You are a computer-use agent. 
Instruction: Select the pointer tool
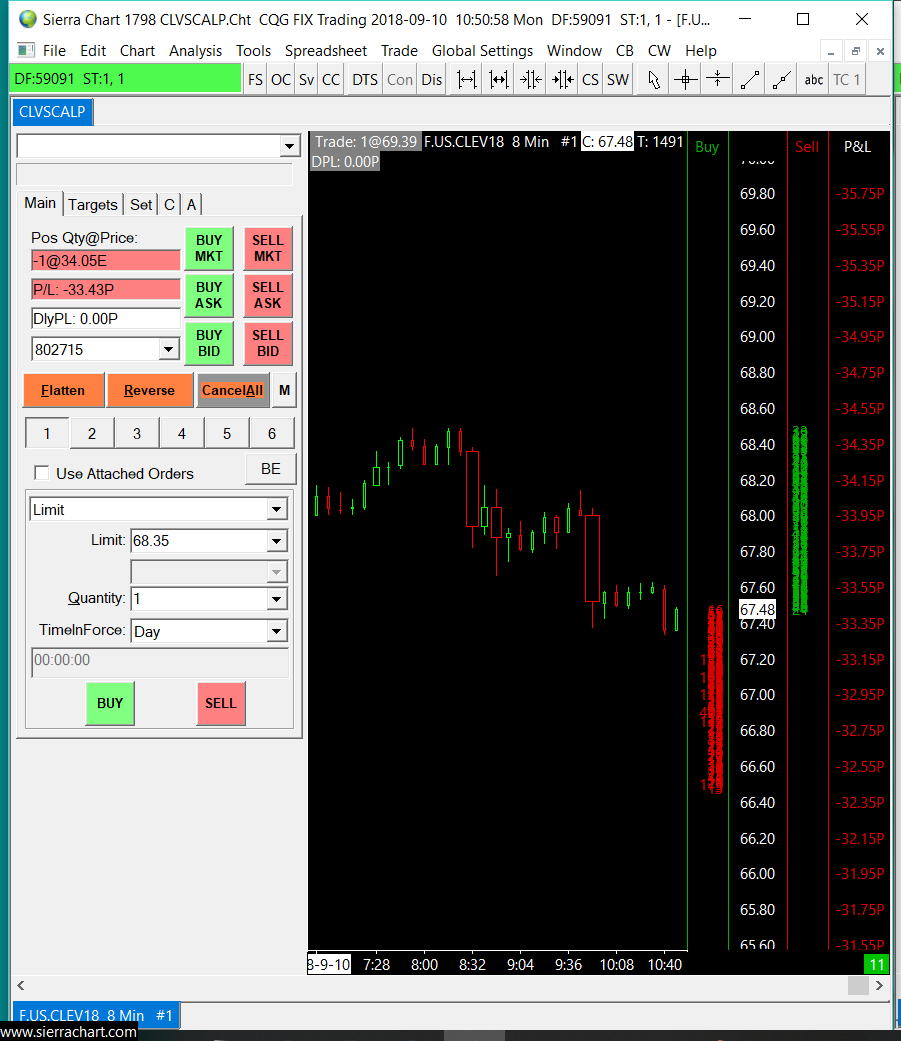pyautogui.click(x=654, y=80)
